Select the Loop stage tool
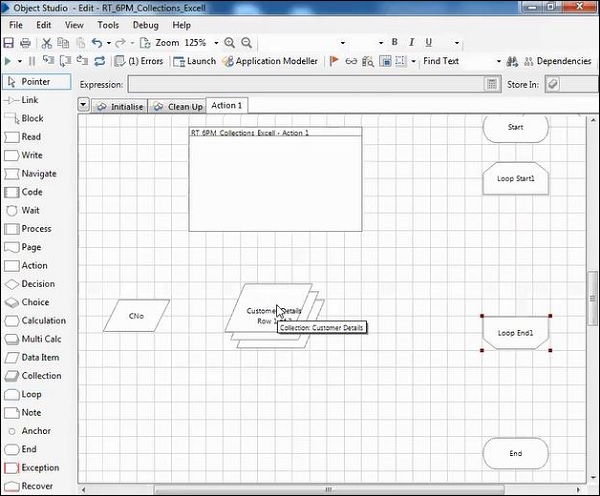Viewport: 600px width, 496px height. click(31, 394)
